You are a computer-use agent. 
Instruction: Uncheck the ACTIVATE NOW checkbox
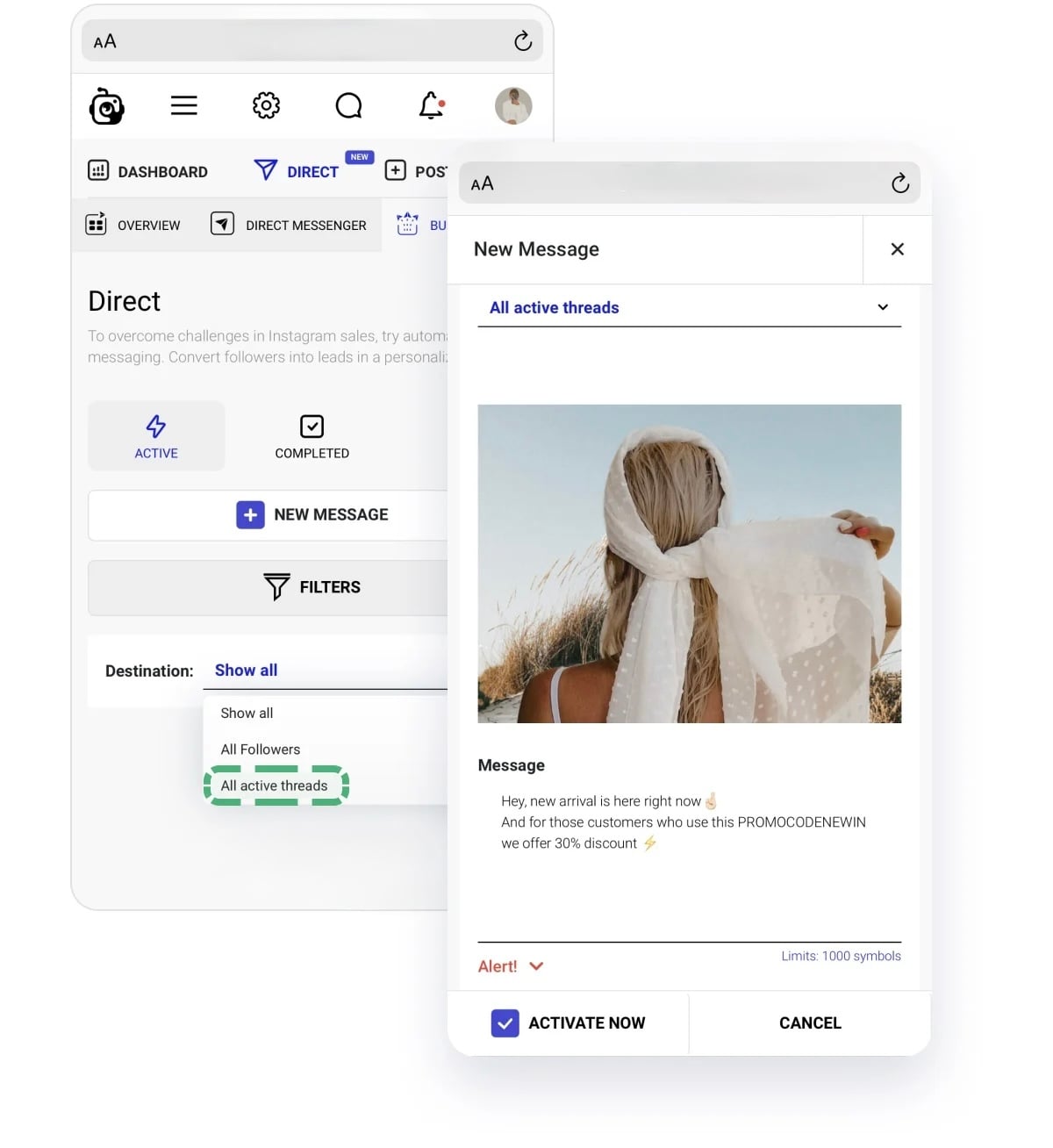[x=505, y=1022]
